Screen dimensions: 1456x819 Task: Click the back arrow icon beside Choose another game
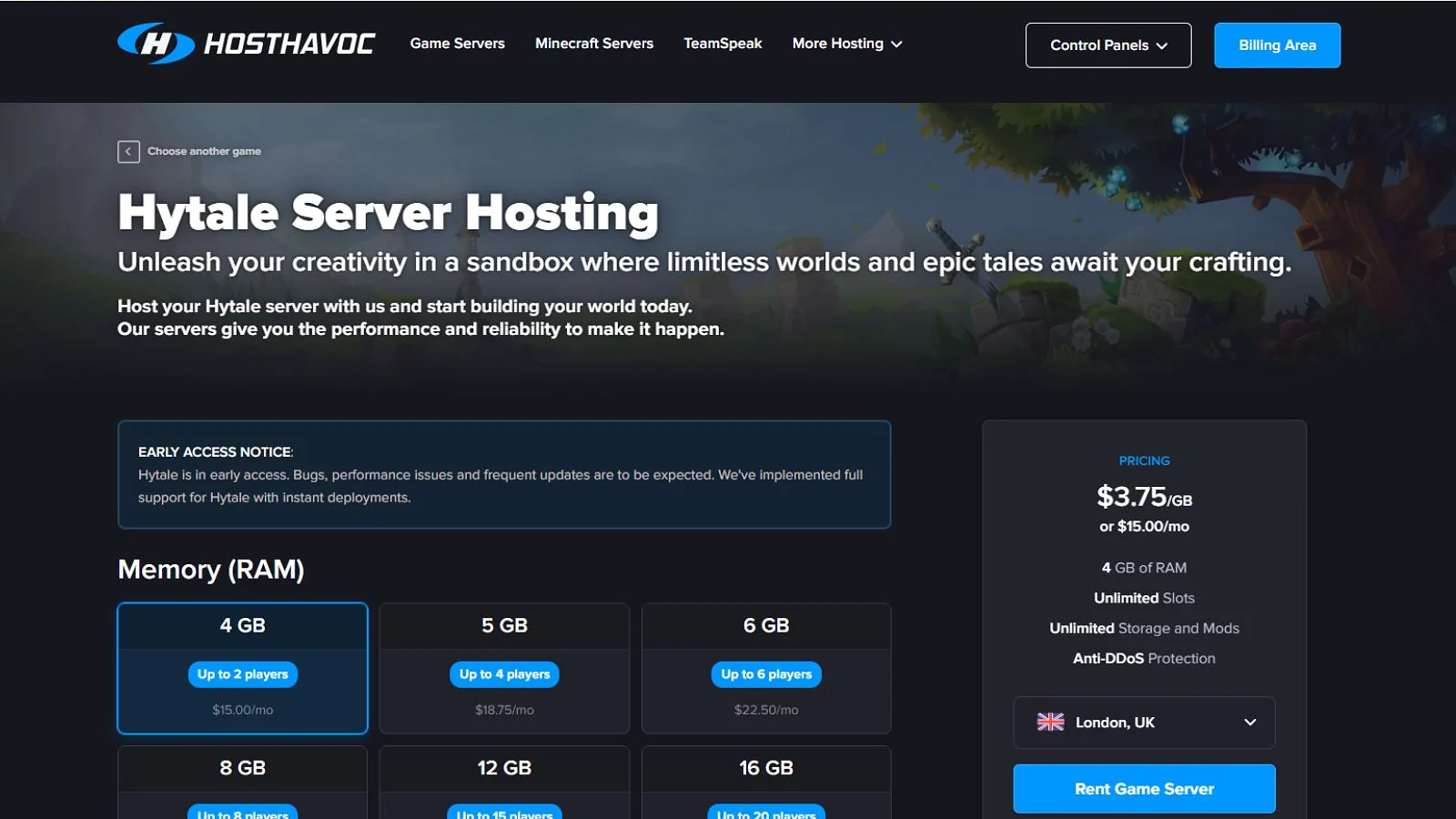(128, 151)
